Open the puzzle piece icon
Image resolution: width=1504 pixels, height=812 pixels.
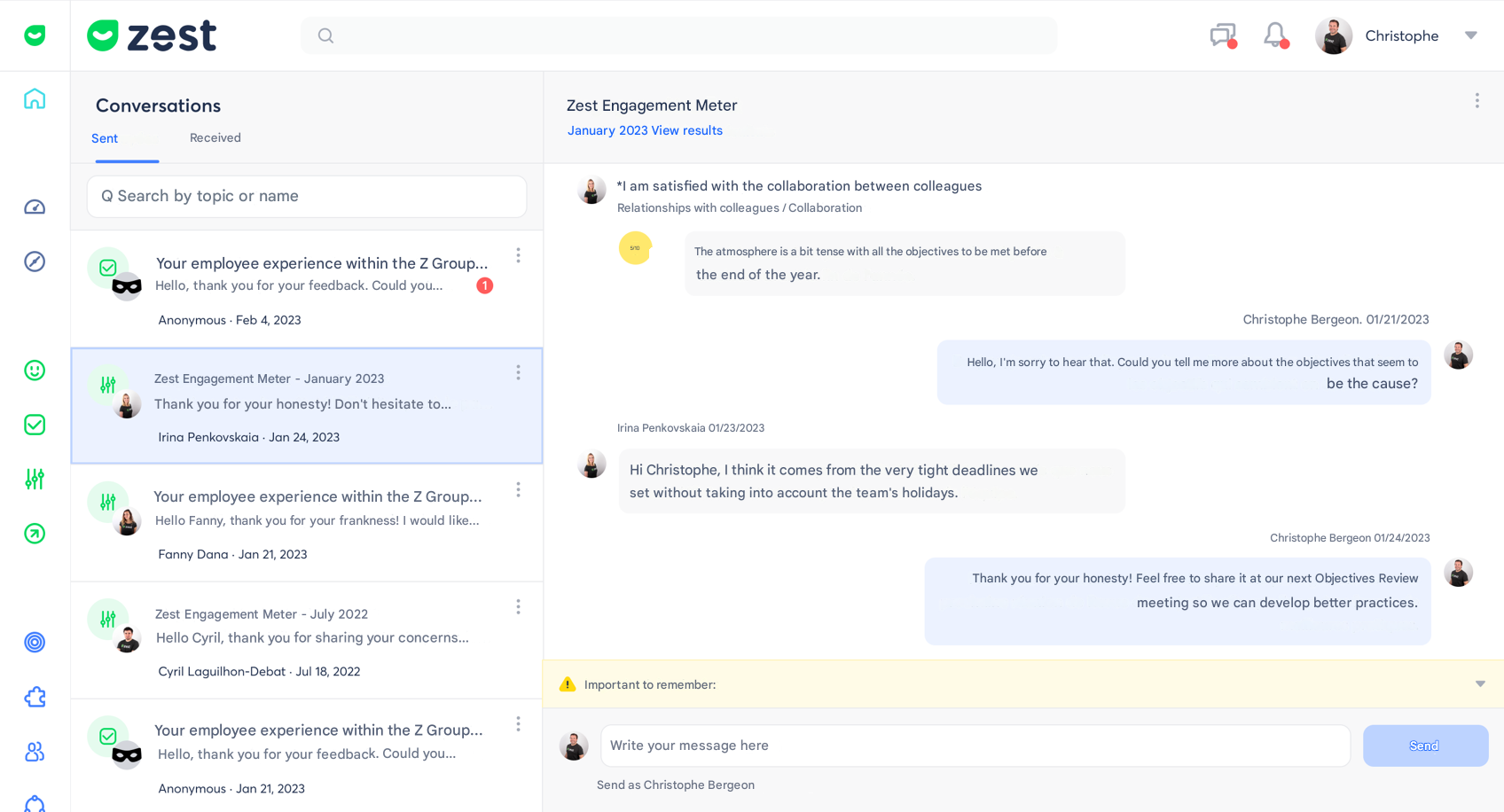[35, 698]
